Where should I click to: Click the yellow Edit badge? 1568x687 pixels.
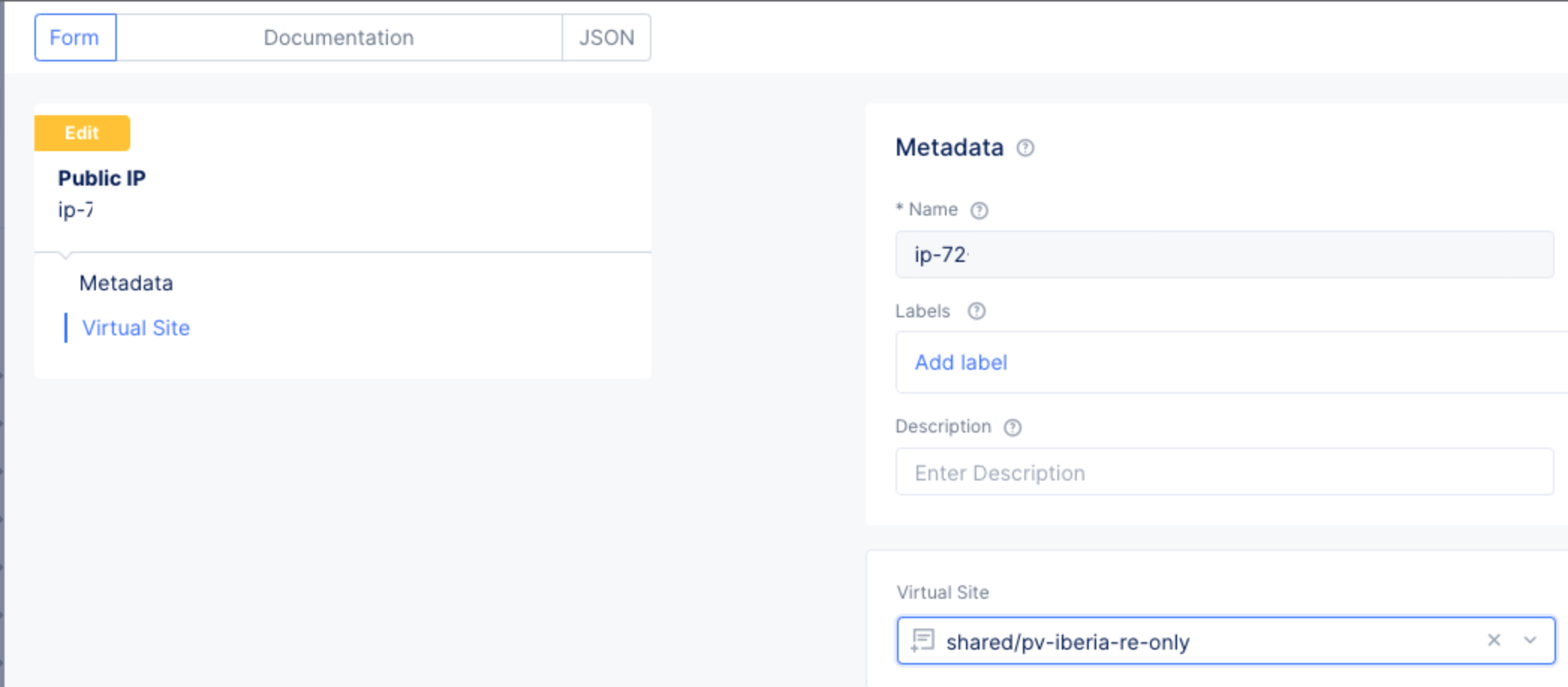(82, 133)
